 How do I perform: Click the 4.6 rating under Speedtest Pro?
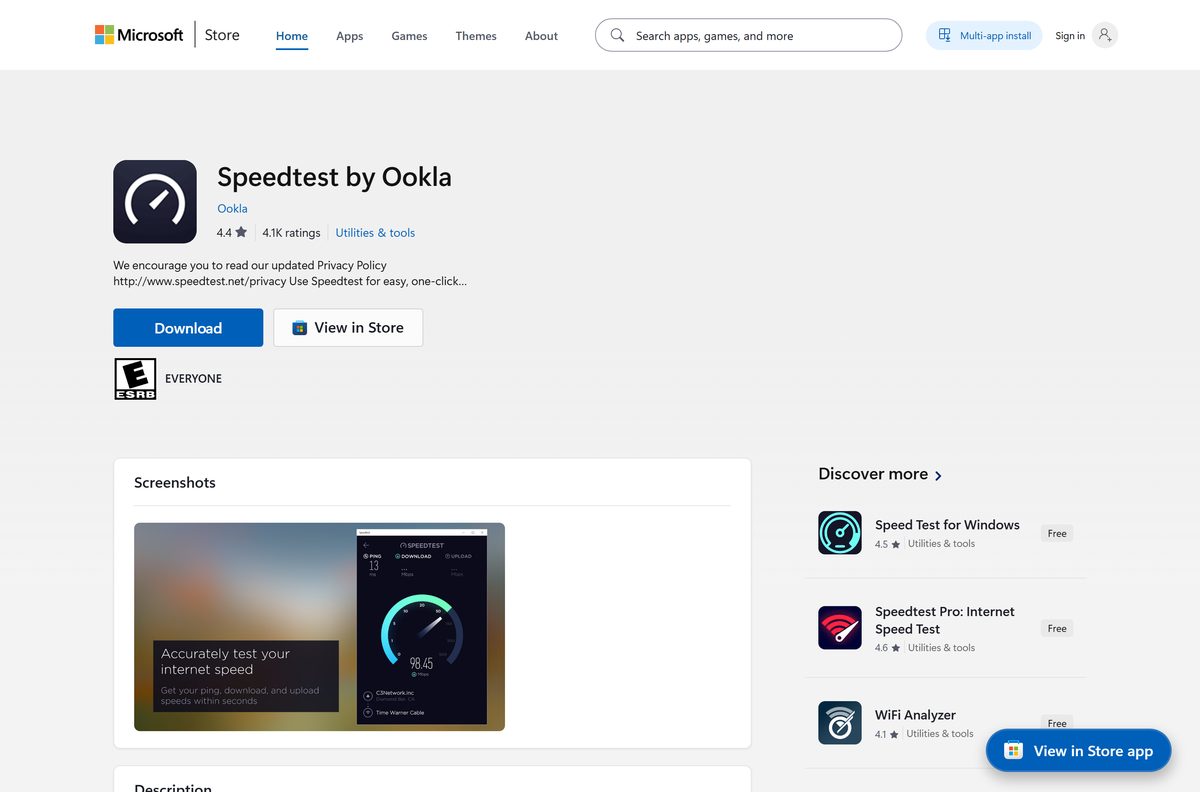tap(887, 648)
